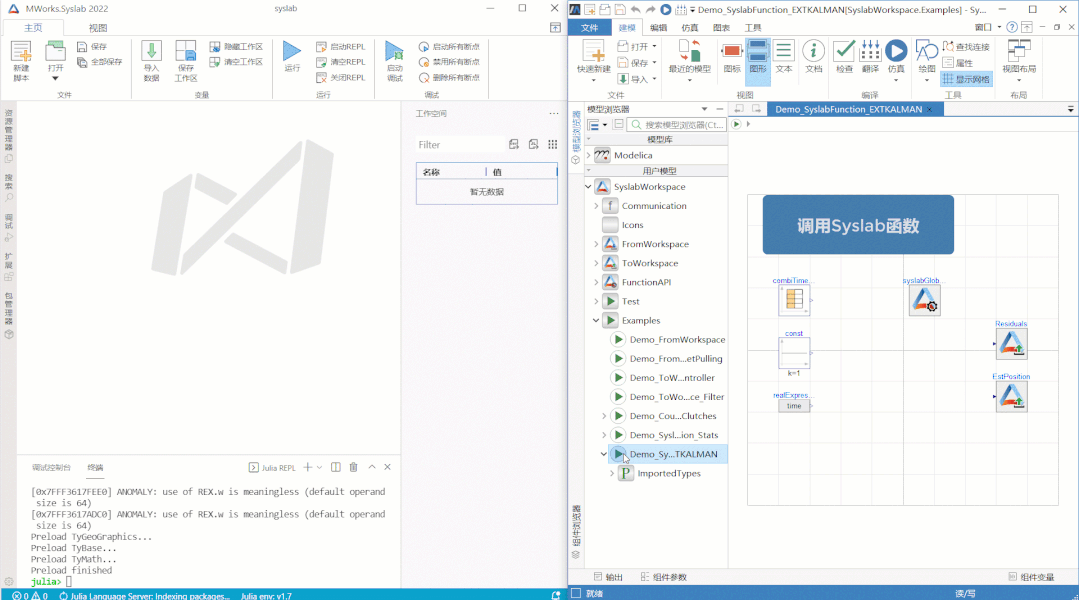Toggle the 显示网格 grid display option

coord(966,79)
